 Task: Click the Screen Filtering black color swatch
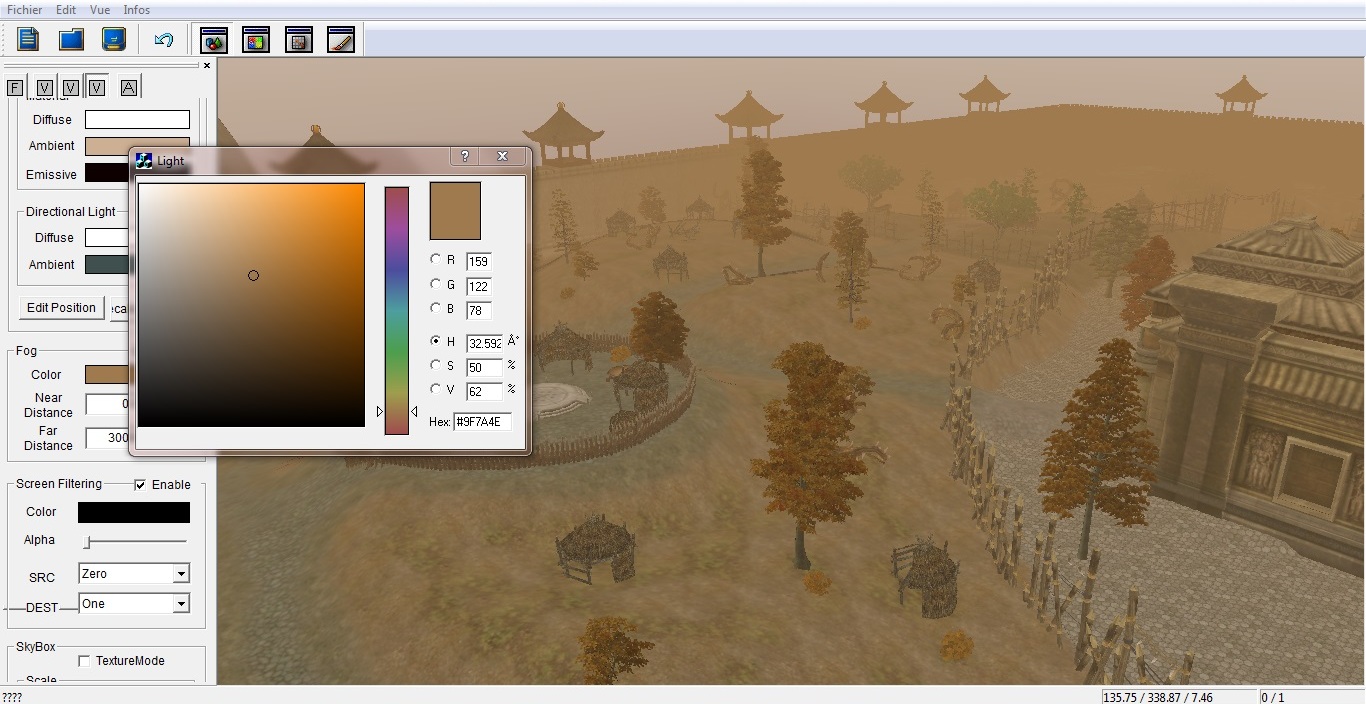click(x=134, y=512)
